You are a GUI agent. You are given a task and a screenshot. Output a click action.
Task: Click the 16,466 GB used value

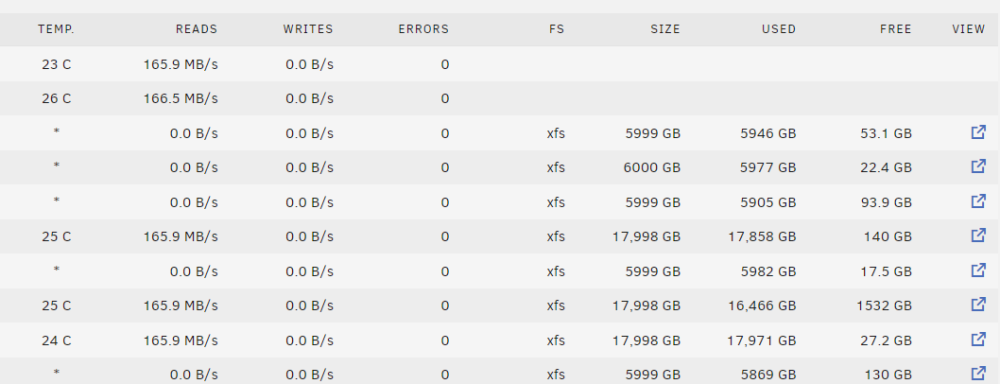[762, 306]
